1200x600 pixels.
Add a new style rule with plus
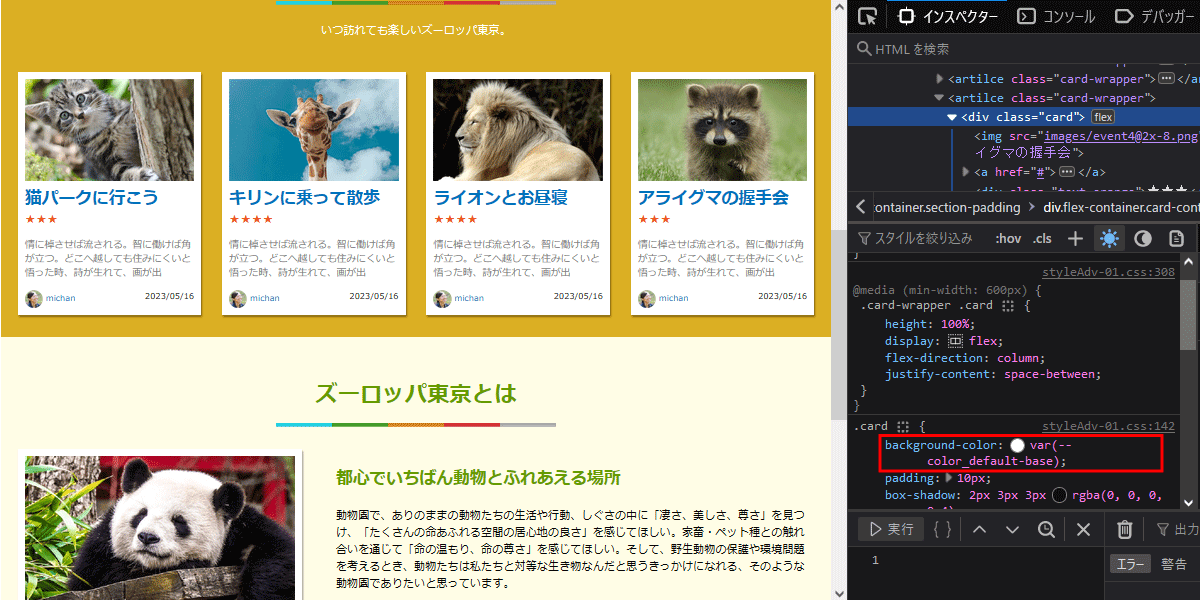[1075, 238]
